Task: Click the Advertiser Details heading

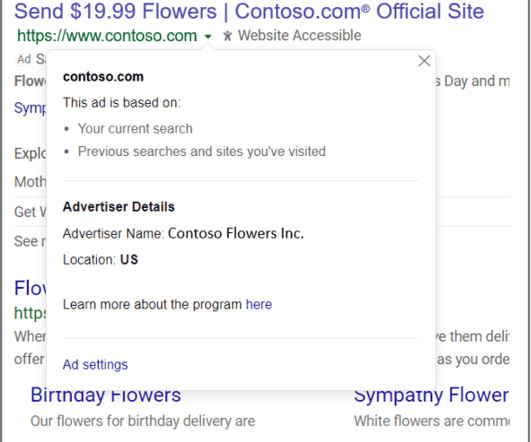Action: click(119, 207)
